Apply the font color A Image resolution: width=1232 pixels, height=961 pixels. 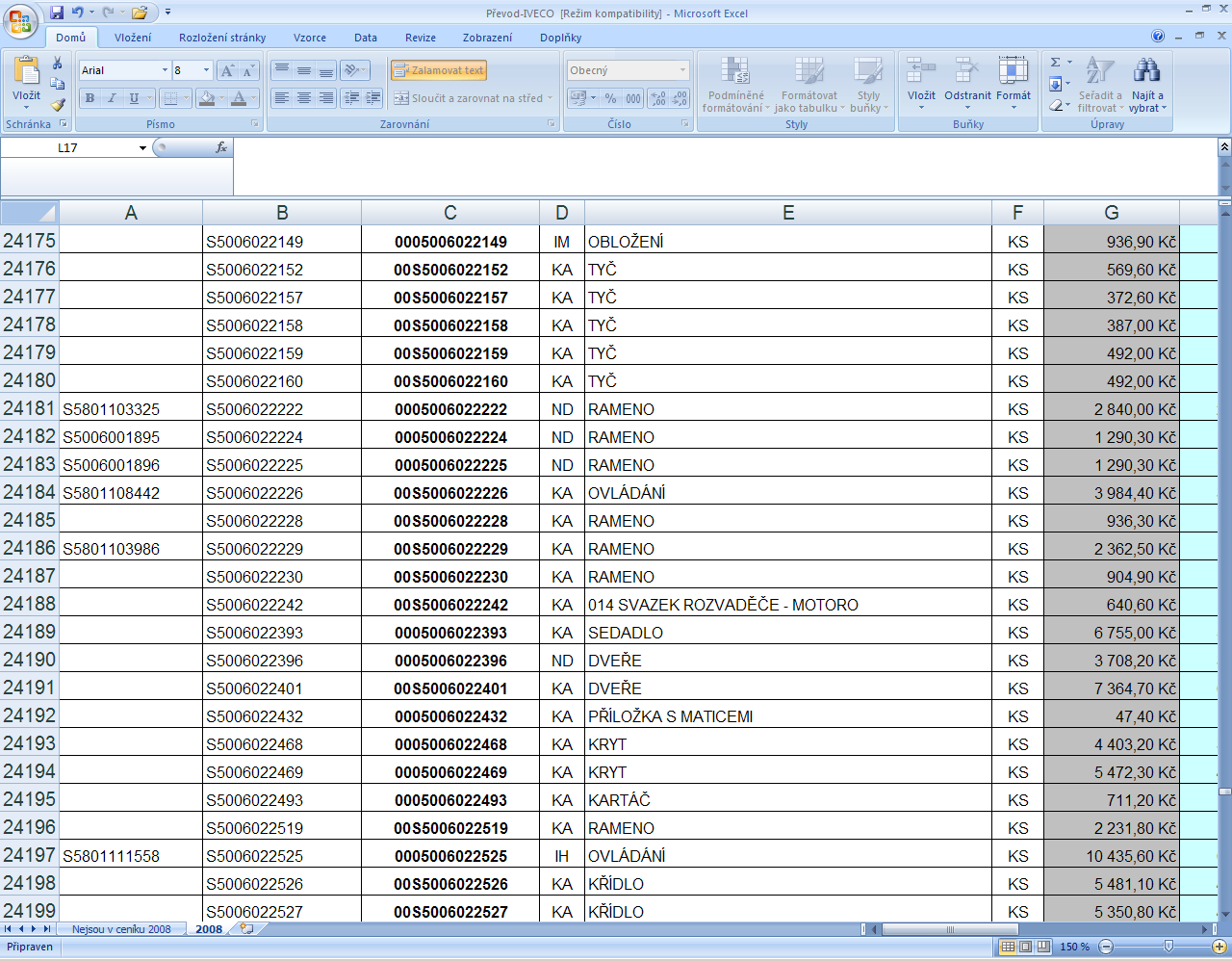click(239, 98)
